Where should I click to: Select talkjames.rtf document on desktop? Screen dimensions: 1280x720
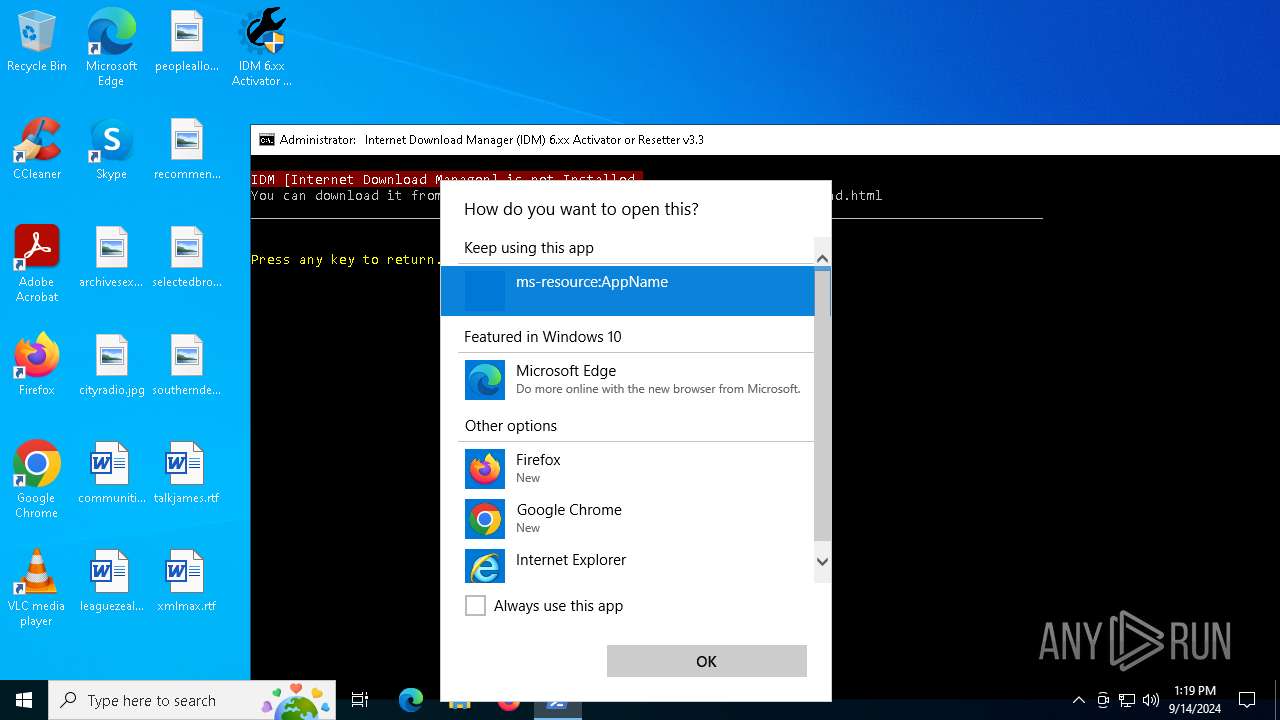[x=187, y=474]
